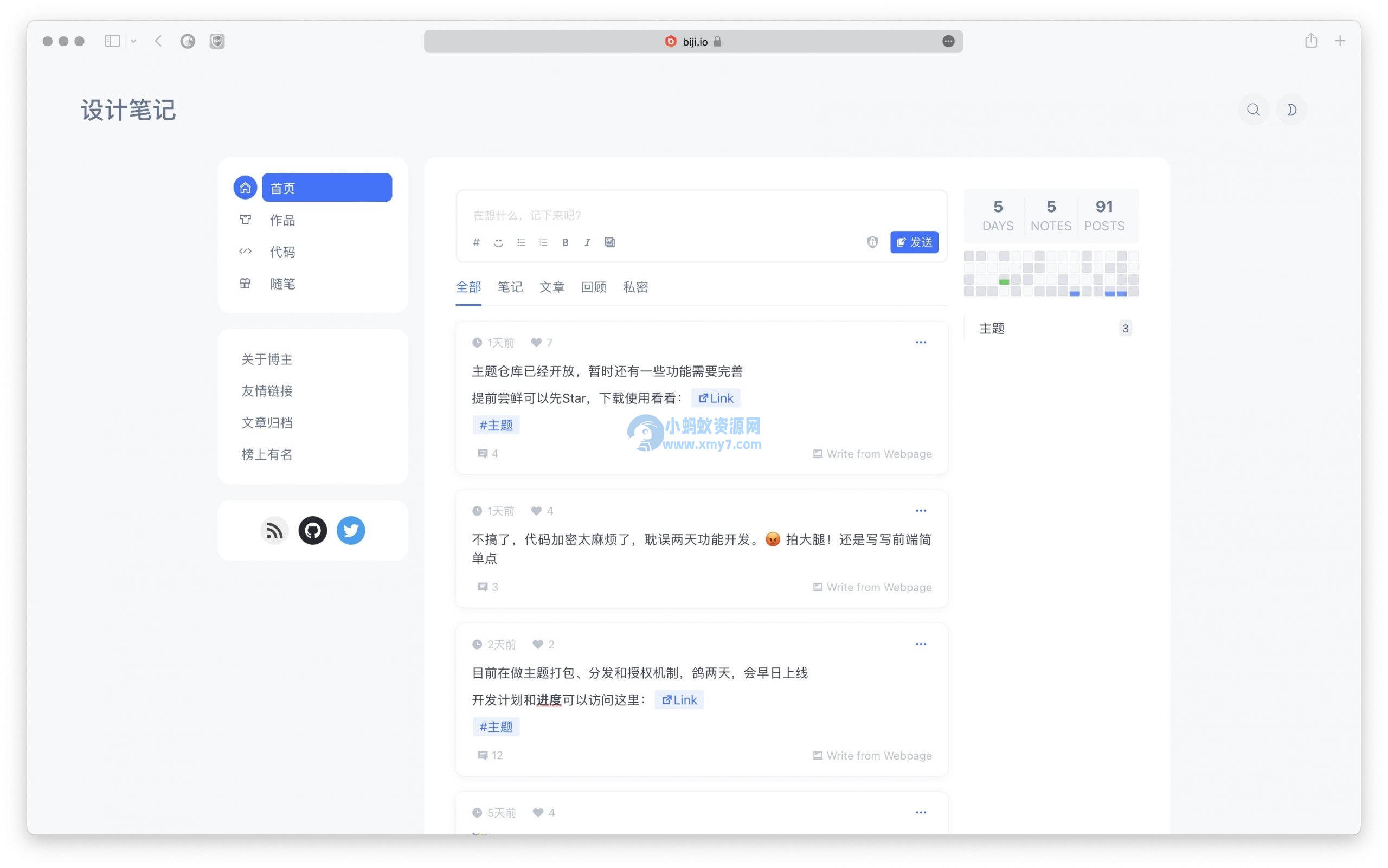
Task: Like the 2天前 note heart icon
Action: (x=538, y=645)
